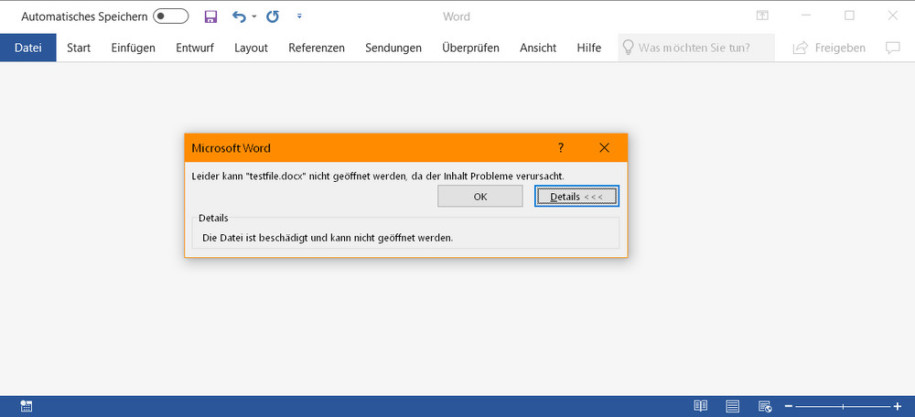The height and width of the screenshot is (417, 915).
Task: Open the Überprüfen ribbon tab
Action: pos(470,48)
